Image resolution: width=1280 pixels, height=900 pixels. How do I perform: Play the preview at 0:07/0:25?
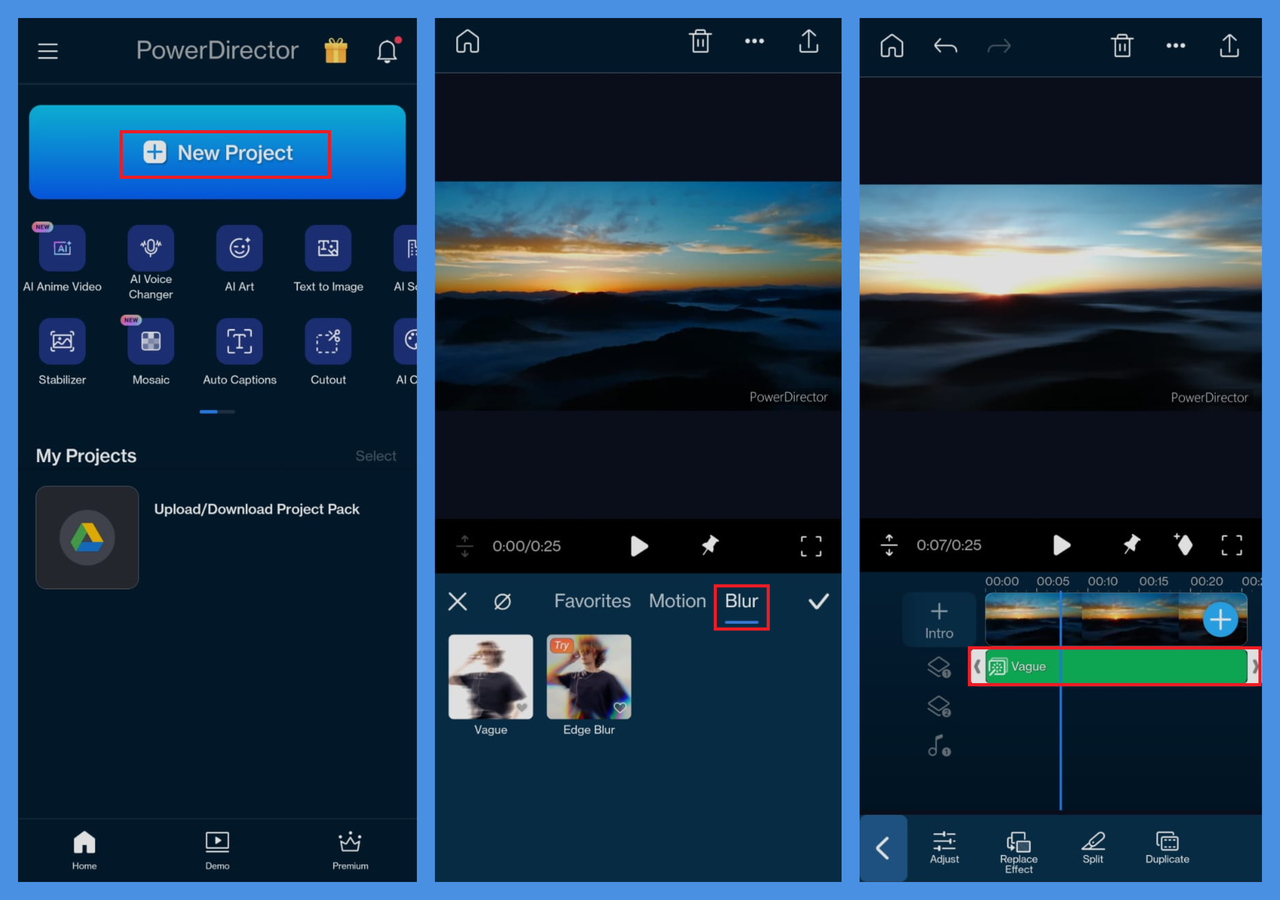pyautogui.click(x=1062, y=545)
